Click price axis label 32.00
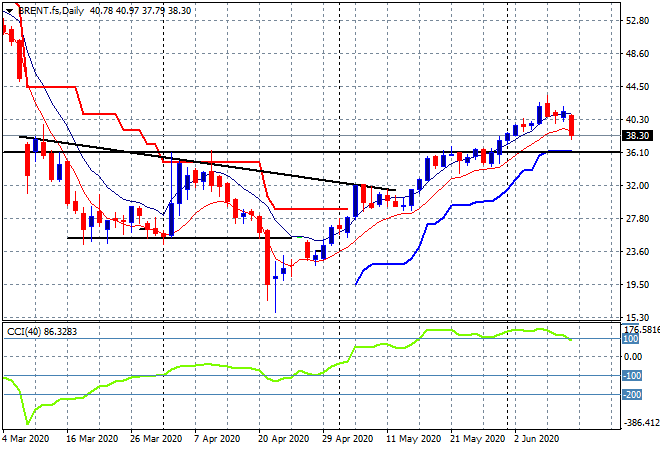Viewport: 660px width, 450px height. coord(637,185)
